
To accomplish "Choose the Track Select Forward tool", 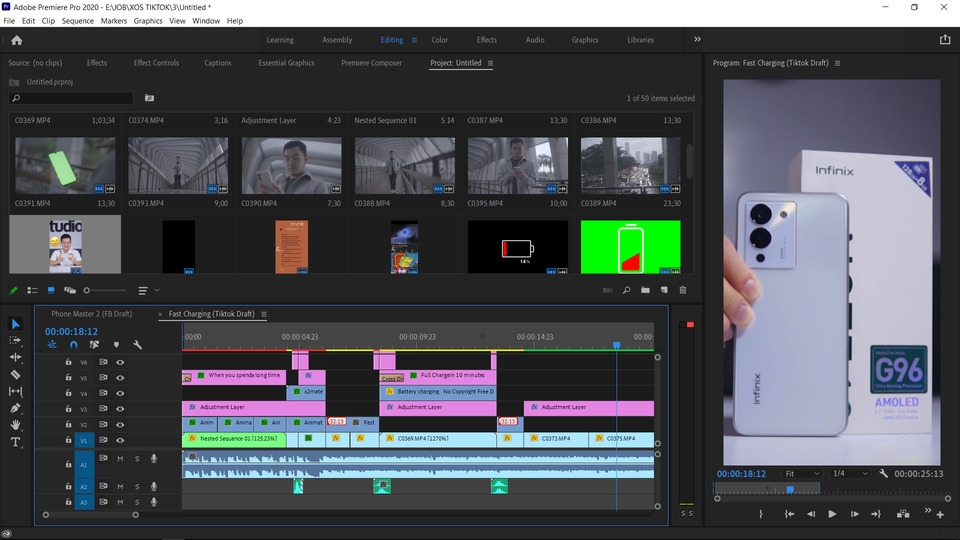I will point(16,340).
